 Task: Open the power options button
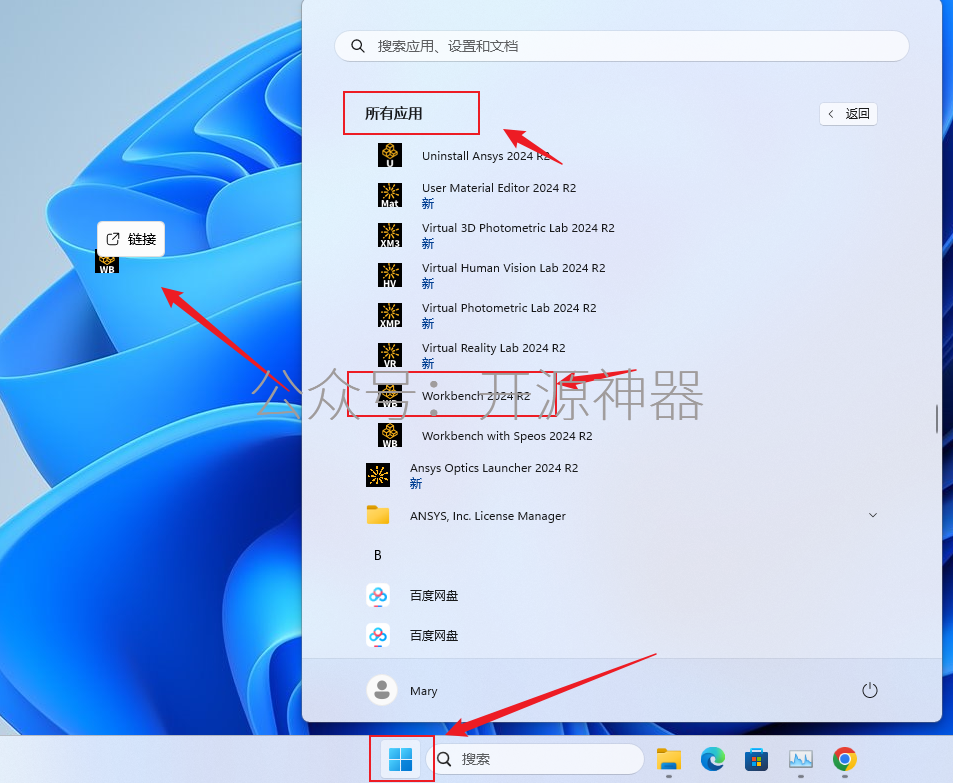[870, 690]
